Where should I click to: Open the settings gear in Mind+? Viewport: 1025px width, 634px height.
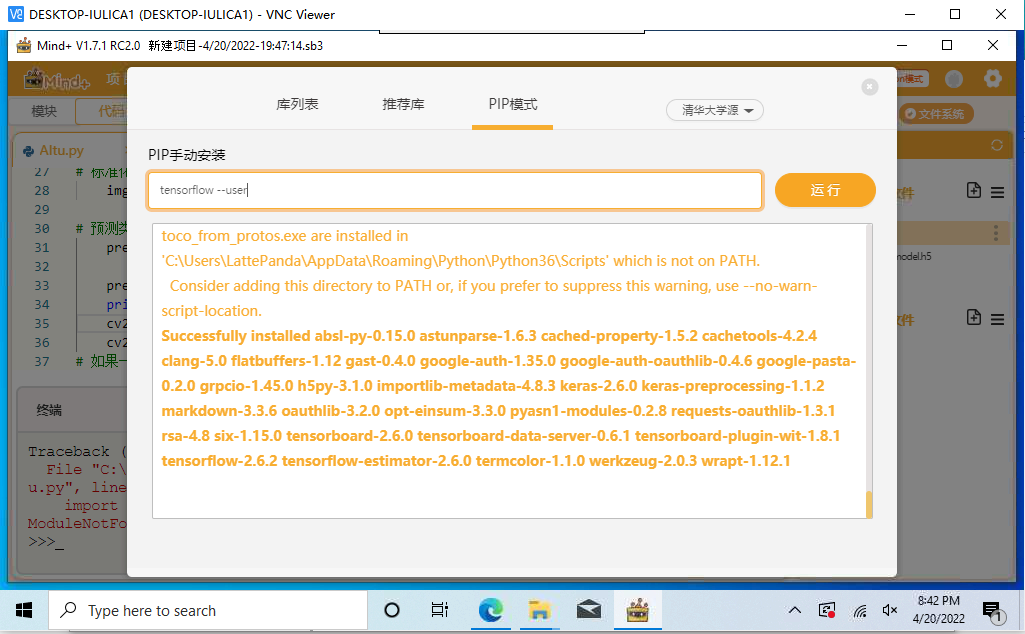(992, 79)
